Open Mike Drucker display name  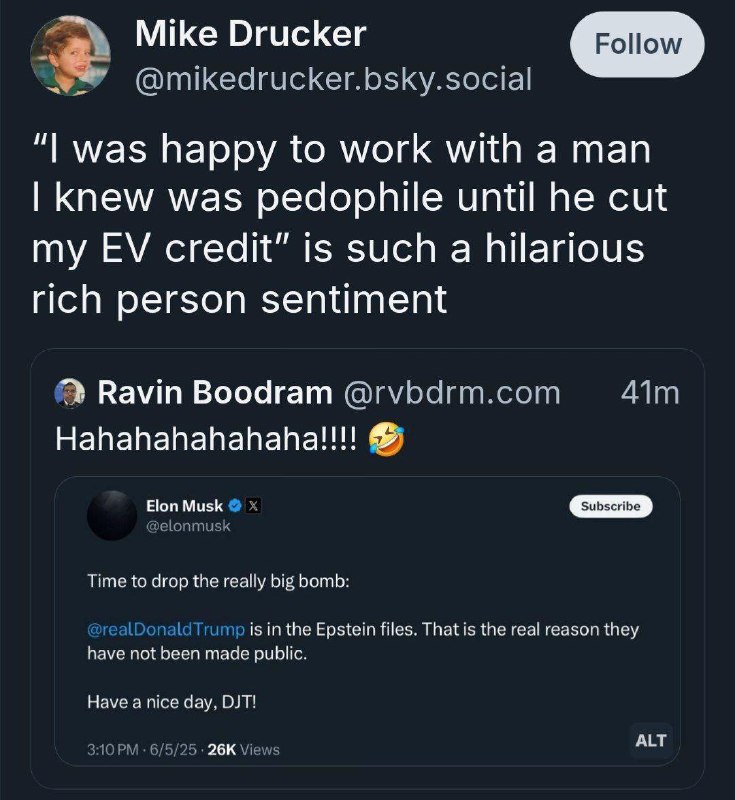(x=250, y=34)
